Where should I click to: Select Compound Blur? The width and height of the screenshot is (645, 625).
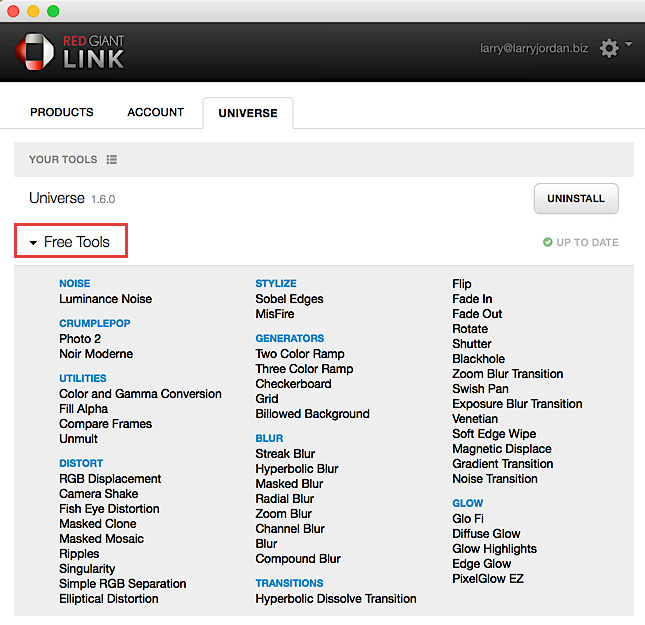coord(298,559)
